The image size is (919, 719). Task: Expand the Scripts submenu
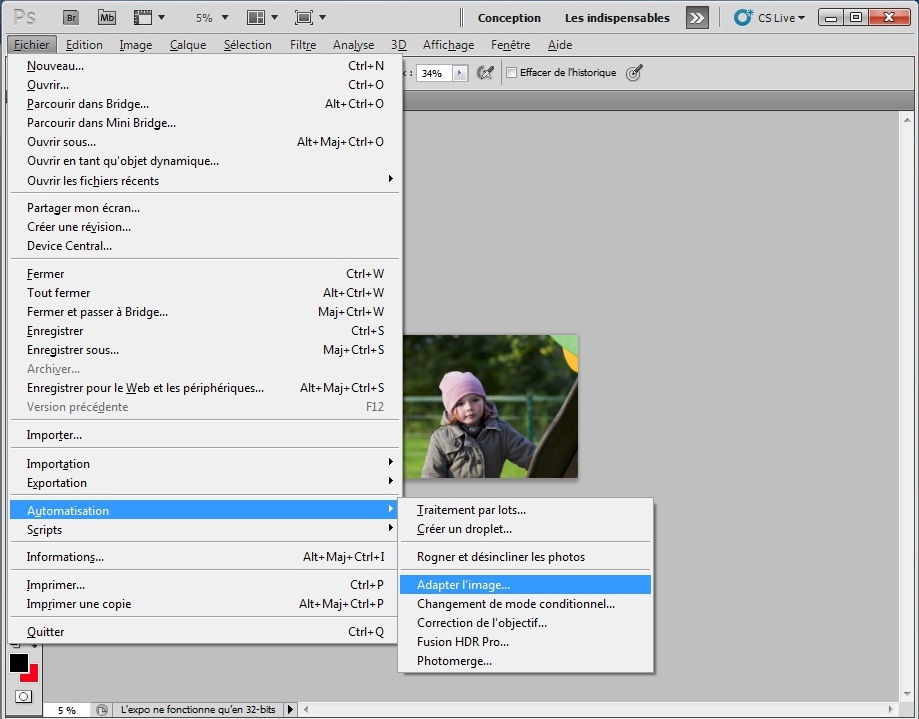tap(205, 530)
